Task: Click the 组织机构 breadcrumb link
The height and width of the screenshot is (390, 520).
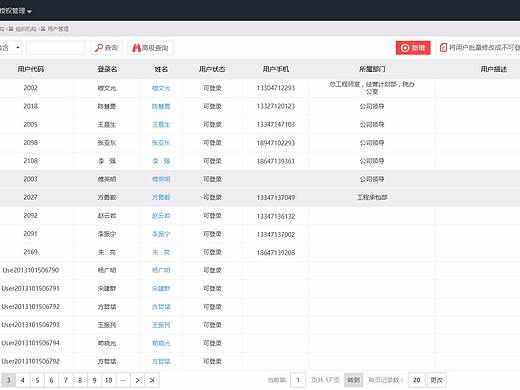Action: pyautogui.click(x=26, y=29)
